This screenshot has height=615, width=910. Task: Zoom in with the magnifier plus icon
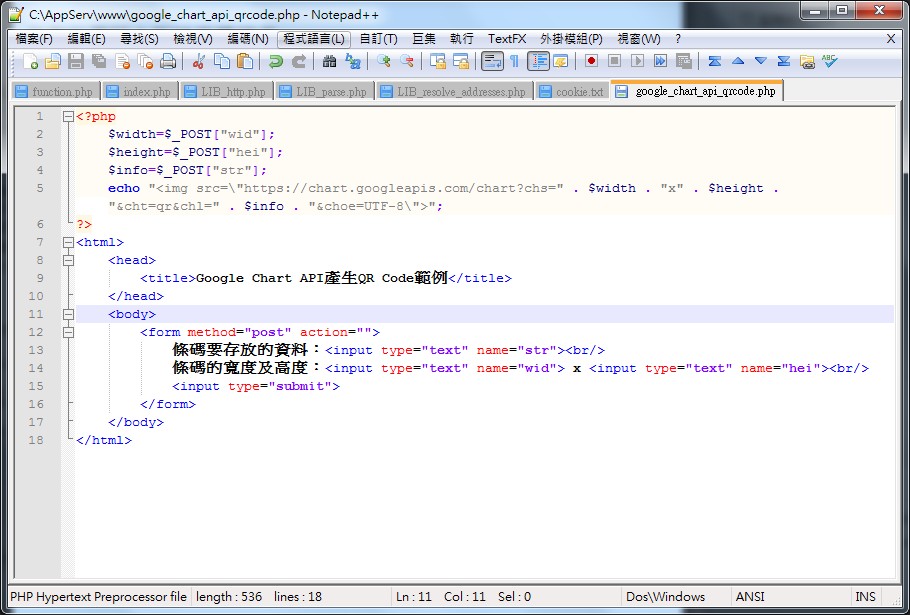tap(384, 61)
